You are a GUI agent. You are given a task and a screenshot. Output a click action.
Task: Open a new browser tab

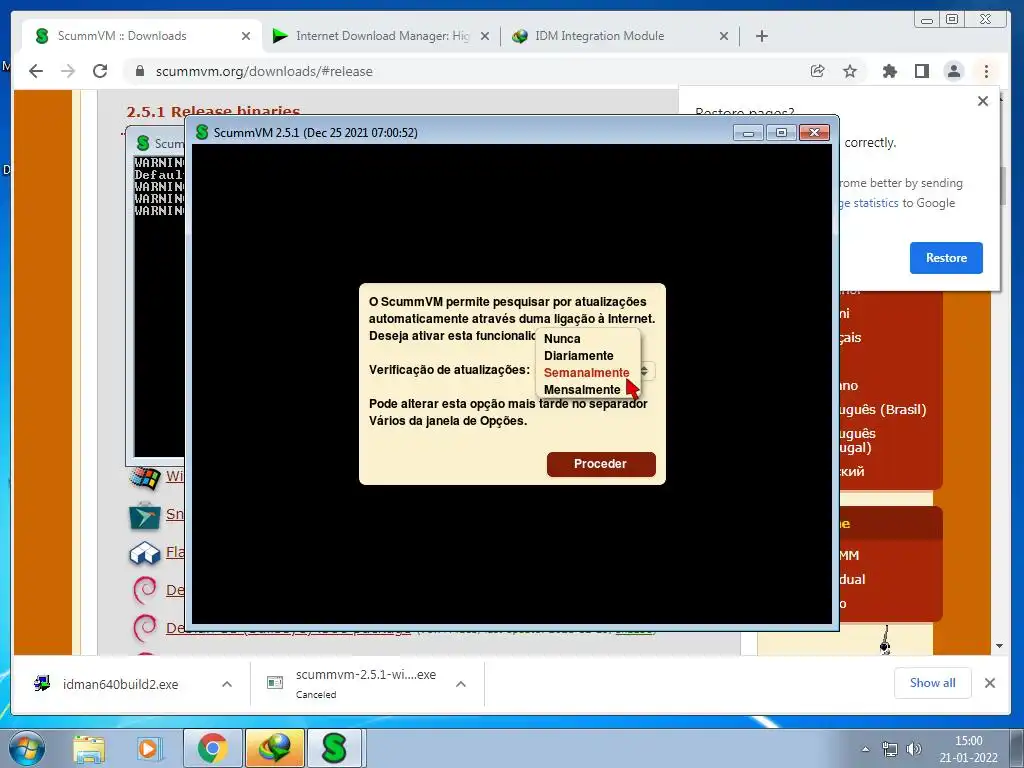(761, 36)
